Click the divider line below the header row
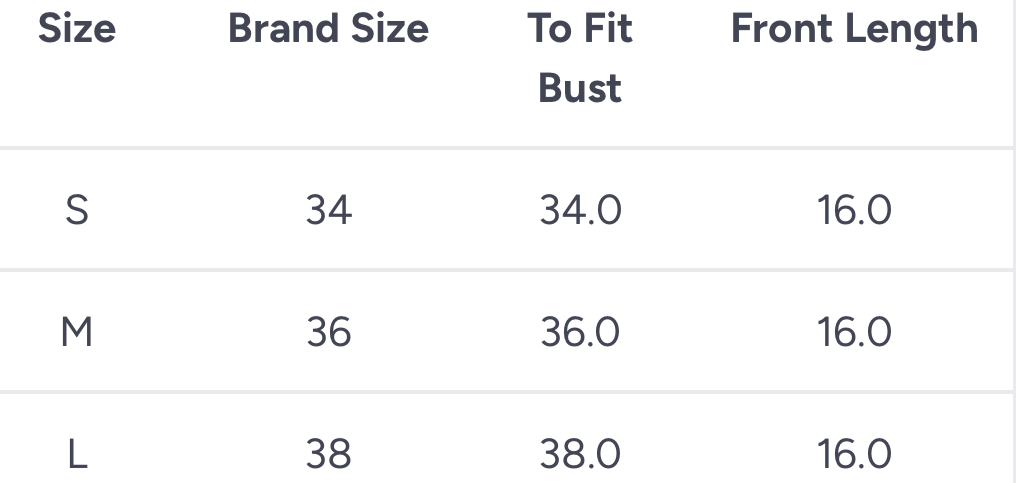Screen dimensions: 1016x483 click(x=500, y=149)
